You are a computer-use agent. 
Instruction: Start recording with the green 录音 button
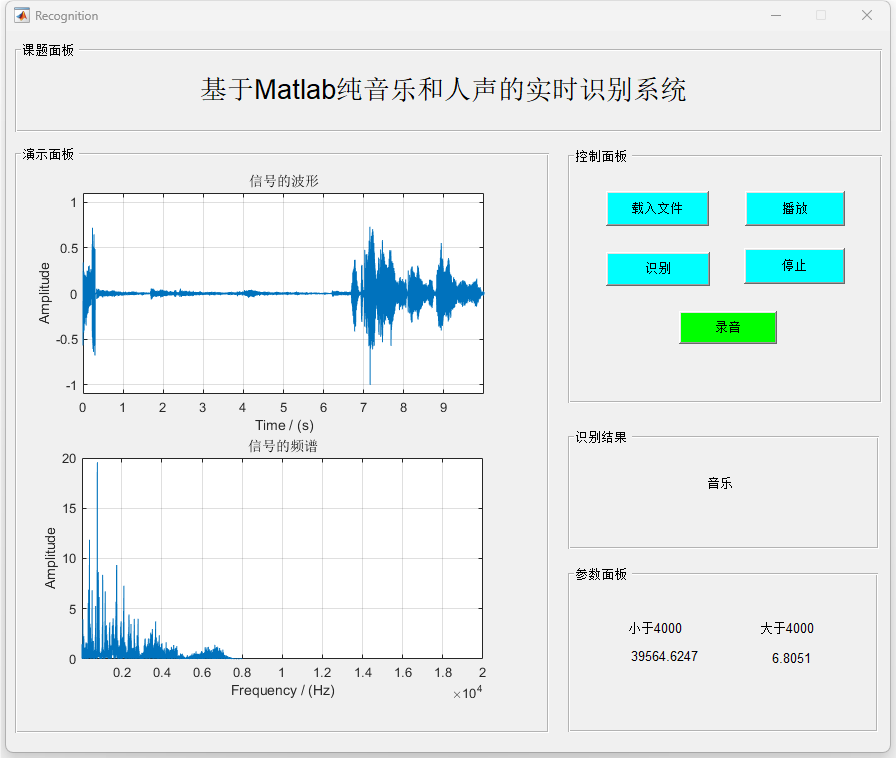pyautogui.click(x=728, y=328)
